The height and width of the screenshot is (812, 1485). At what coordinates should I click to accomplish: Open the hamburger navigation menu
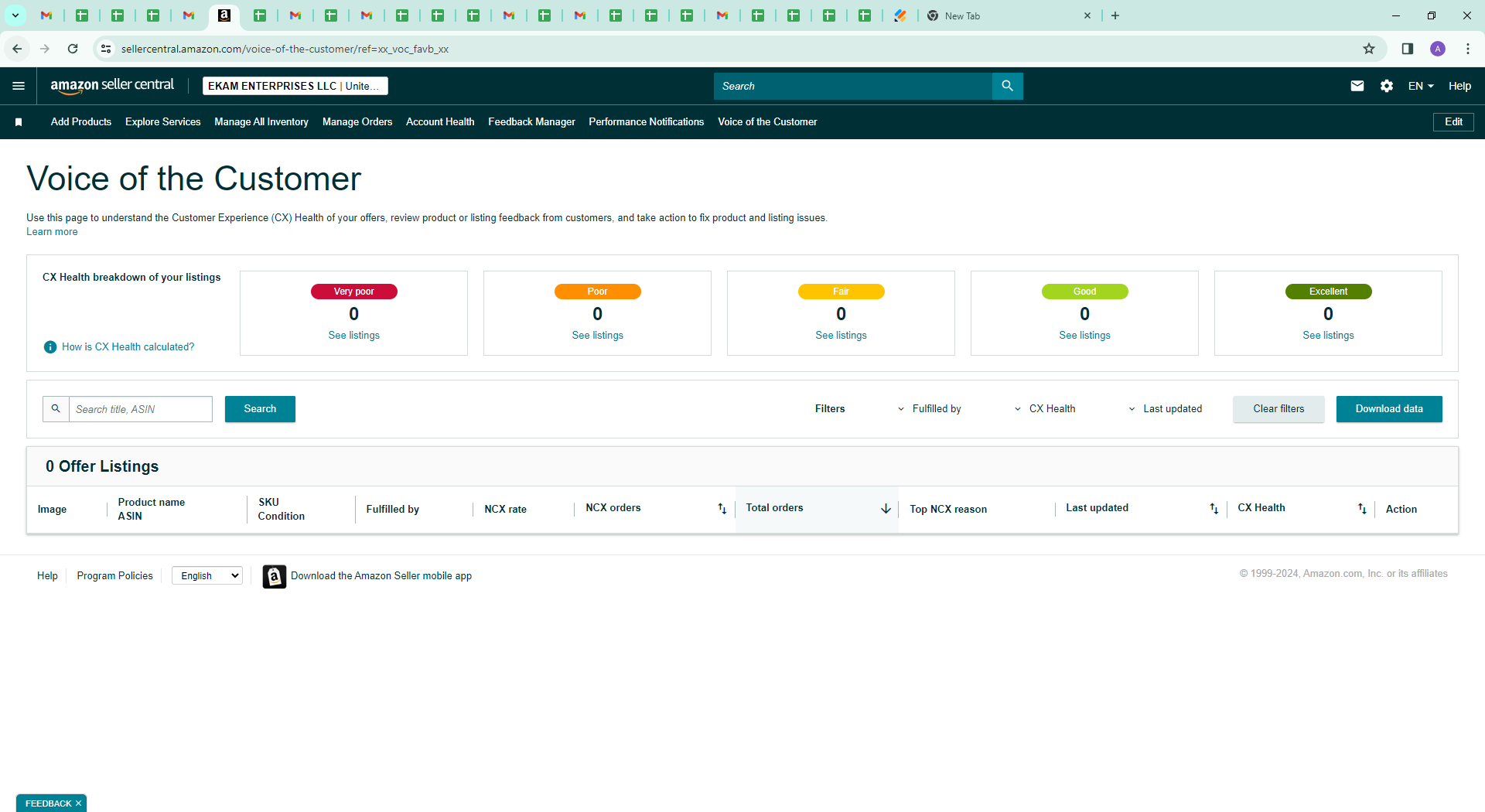(19, 86)
